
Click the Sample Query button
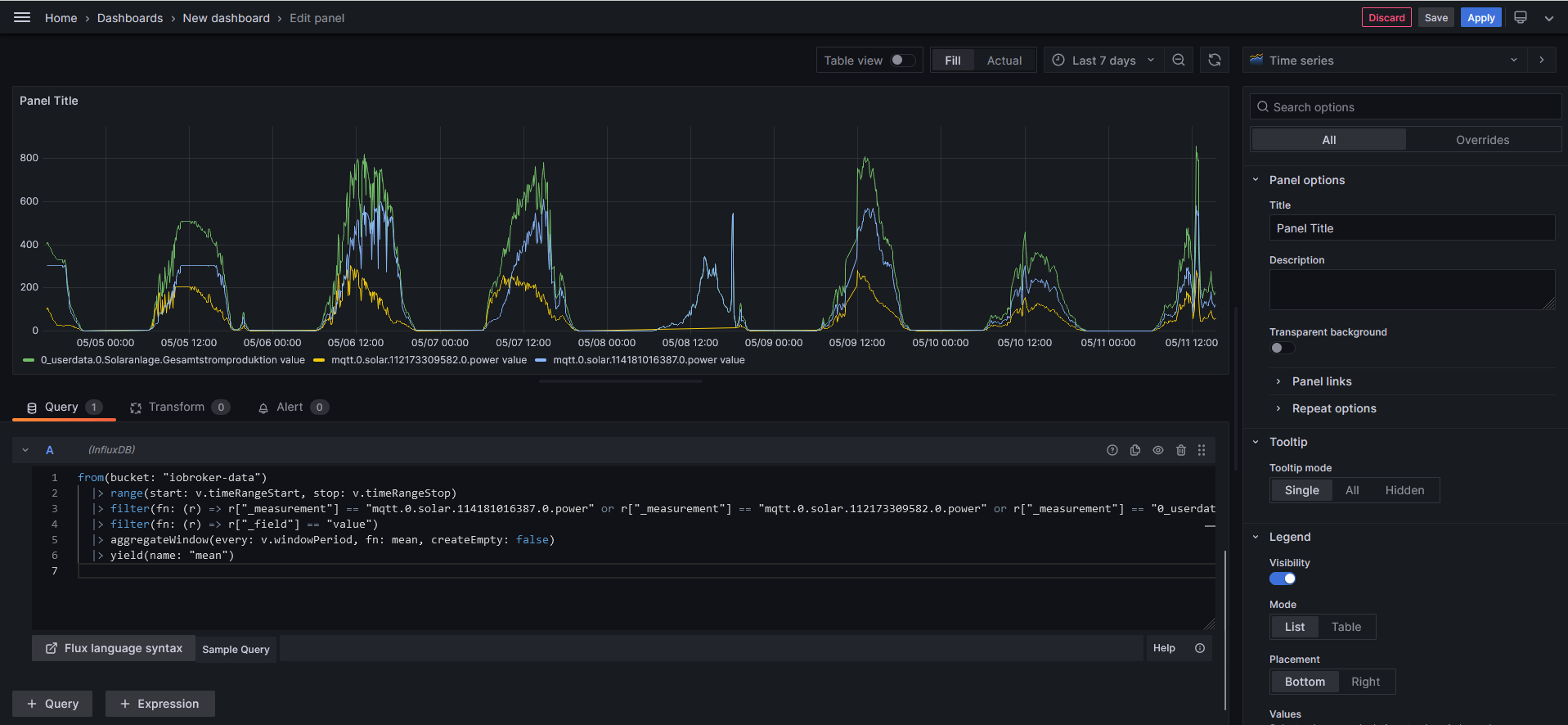coord(236,649)
